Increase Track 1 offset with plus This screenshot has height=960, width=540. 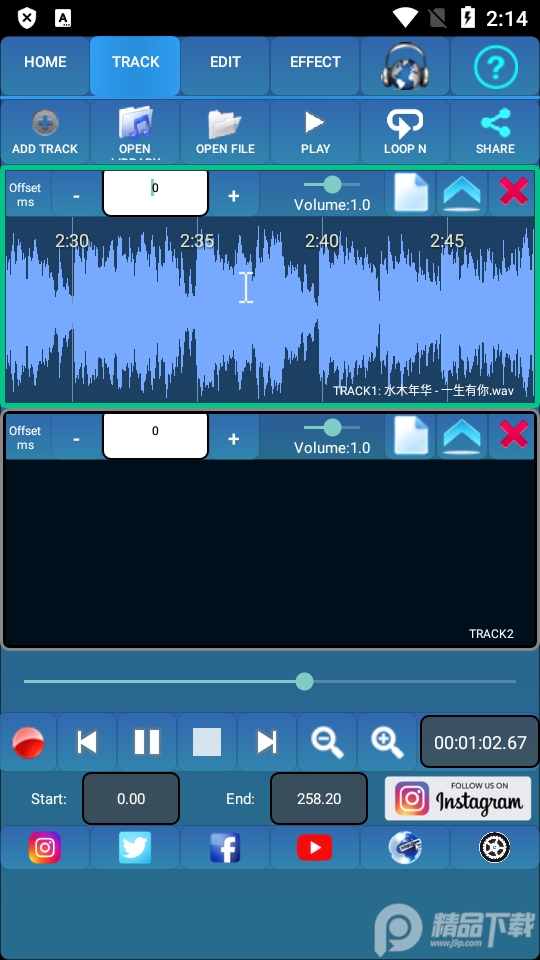tap(233, 194)
